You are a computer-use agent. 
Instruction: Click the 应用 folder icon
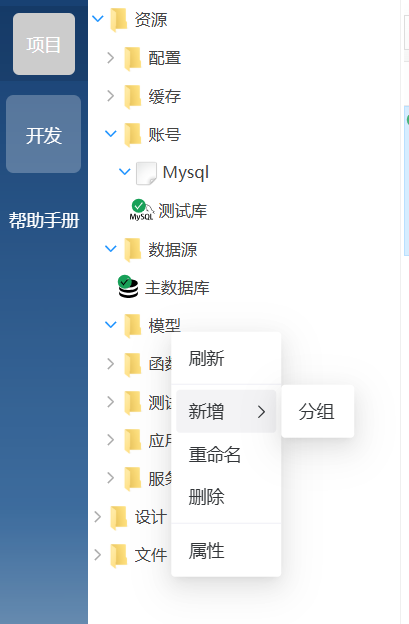(132, 440)
